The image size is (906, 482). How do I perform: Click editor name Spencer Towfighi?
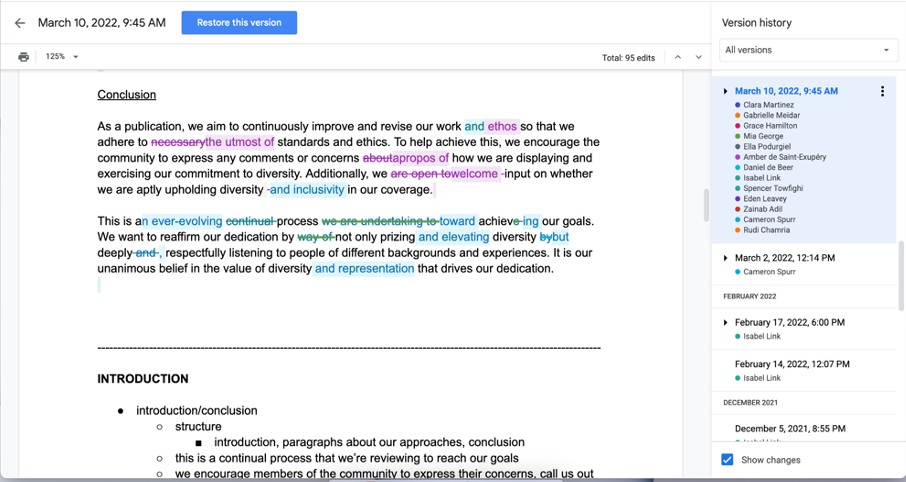pyautogui.click(x=773, y=188)
